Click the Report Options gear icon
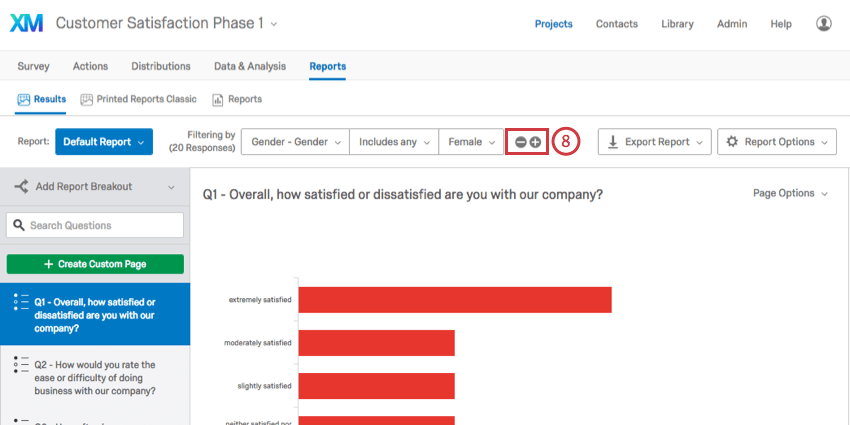This screenshot has height=425, width=850. click(x=732, y=142)
